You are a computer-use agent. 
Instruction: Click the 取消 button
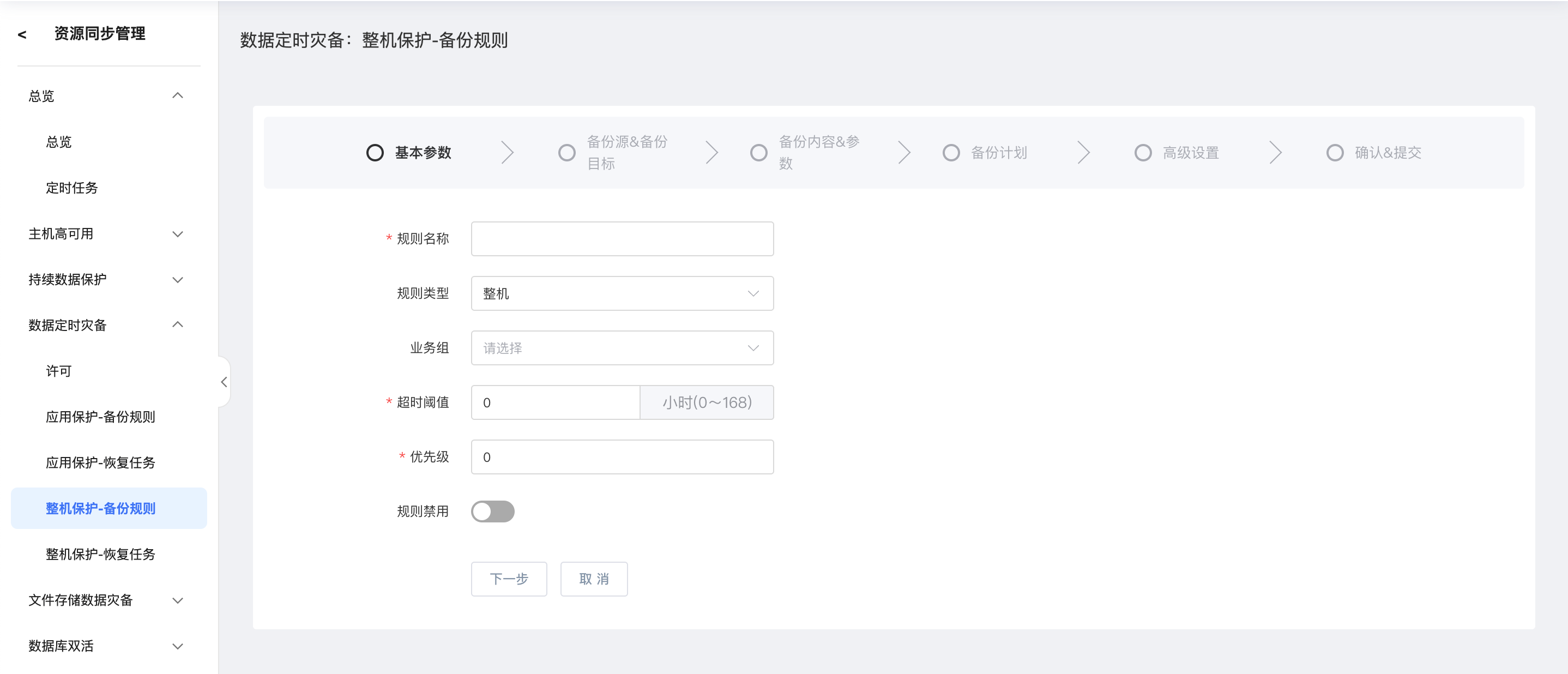(594, 579)
